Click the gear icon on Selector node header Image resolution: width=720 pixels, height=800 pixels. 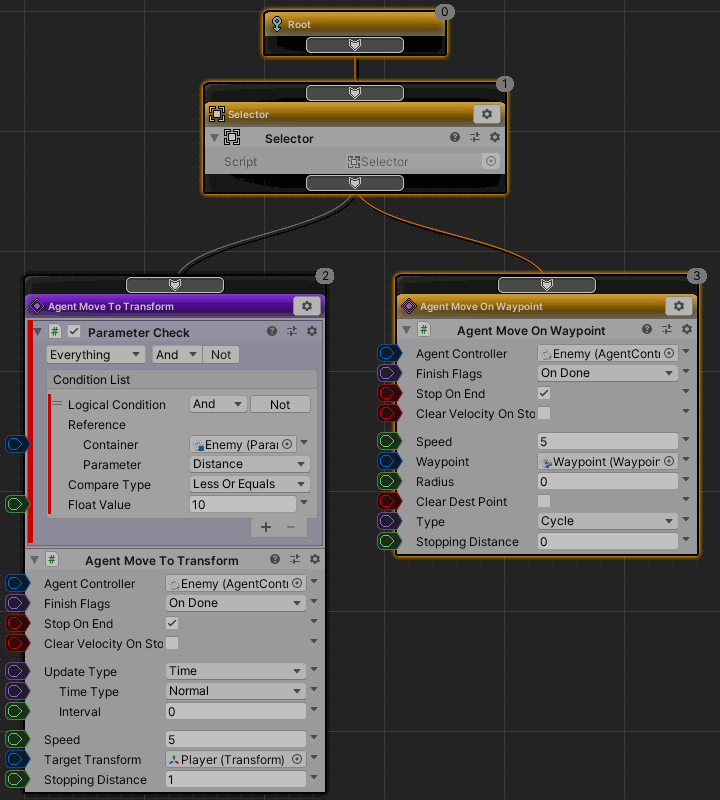click(486, 115)
